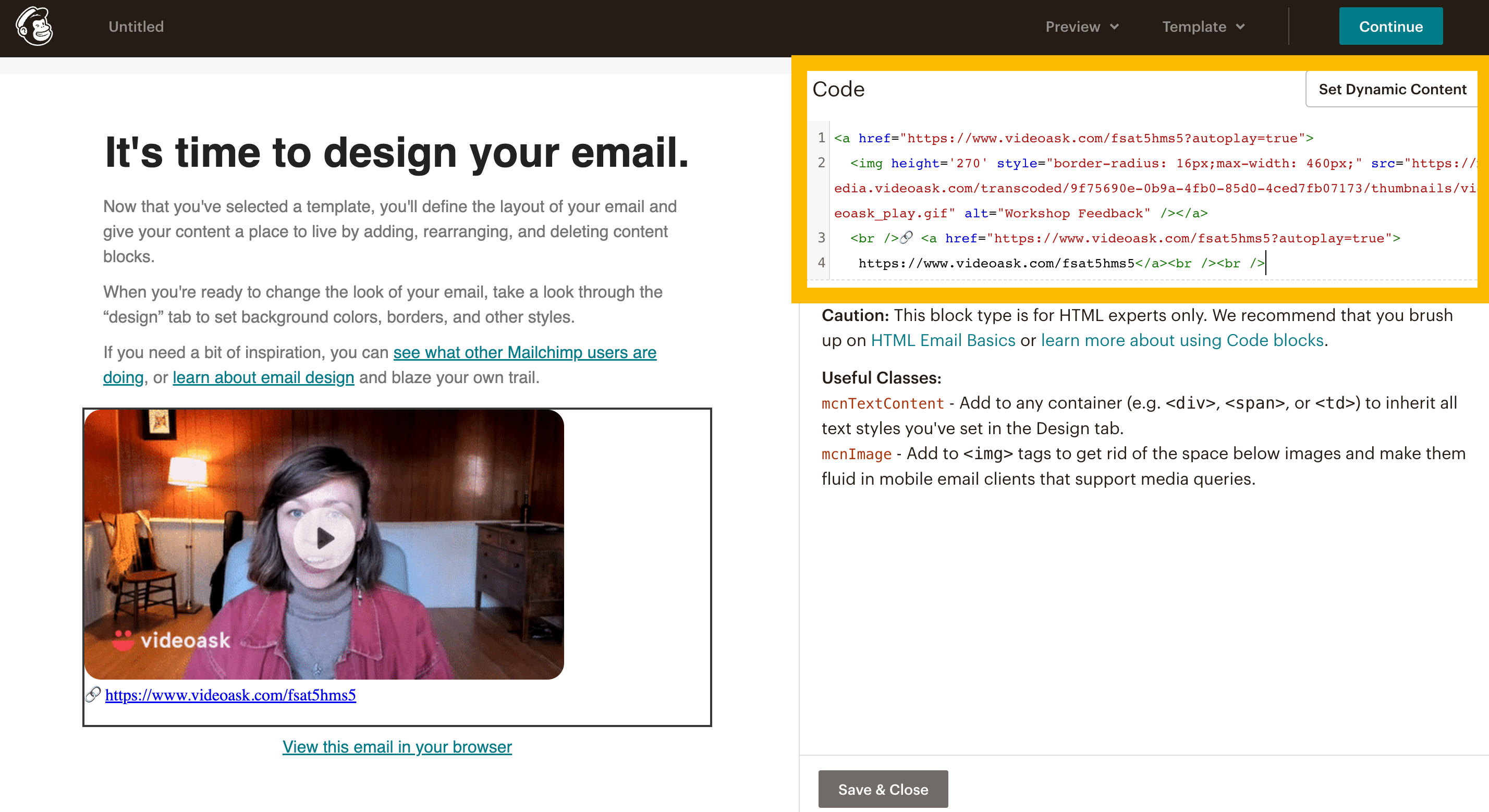Open learn more about using Code blocks link
This screenshot has height=812, width=1489.
pyautogui.click(x=1182, y=340)
